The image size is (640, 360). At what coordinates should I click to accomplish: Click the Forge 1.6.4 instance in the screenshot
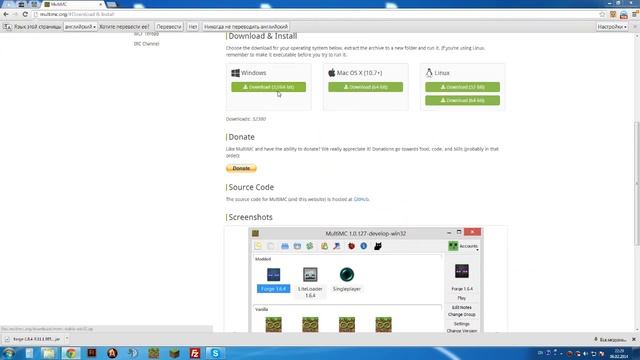pyautogui.click(x=273, y=280)
